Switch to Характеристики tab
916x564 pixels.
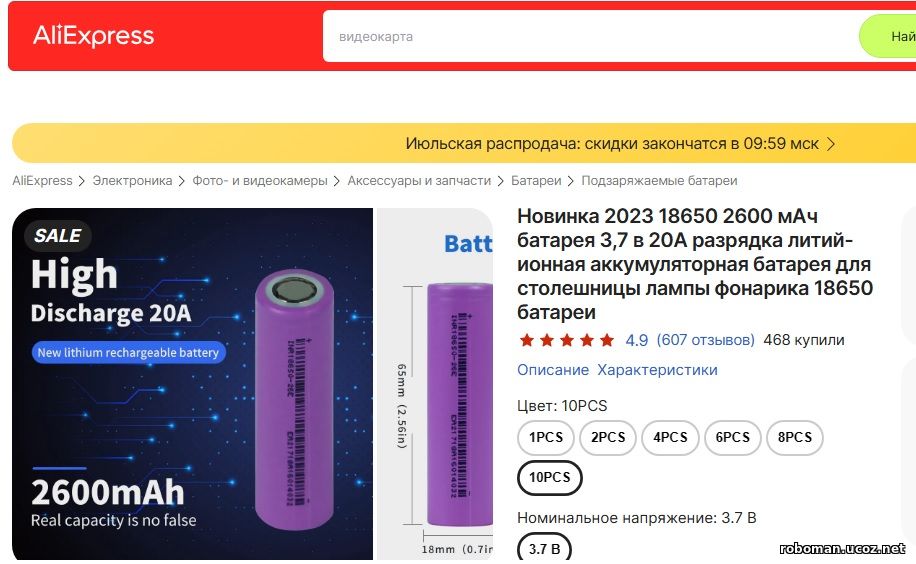tap(657, 370)
